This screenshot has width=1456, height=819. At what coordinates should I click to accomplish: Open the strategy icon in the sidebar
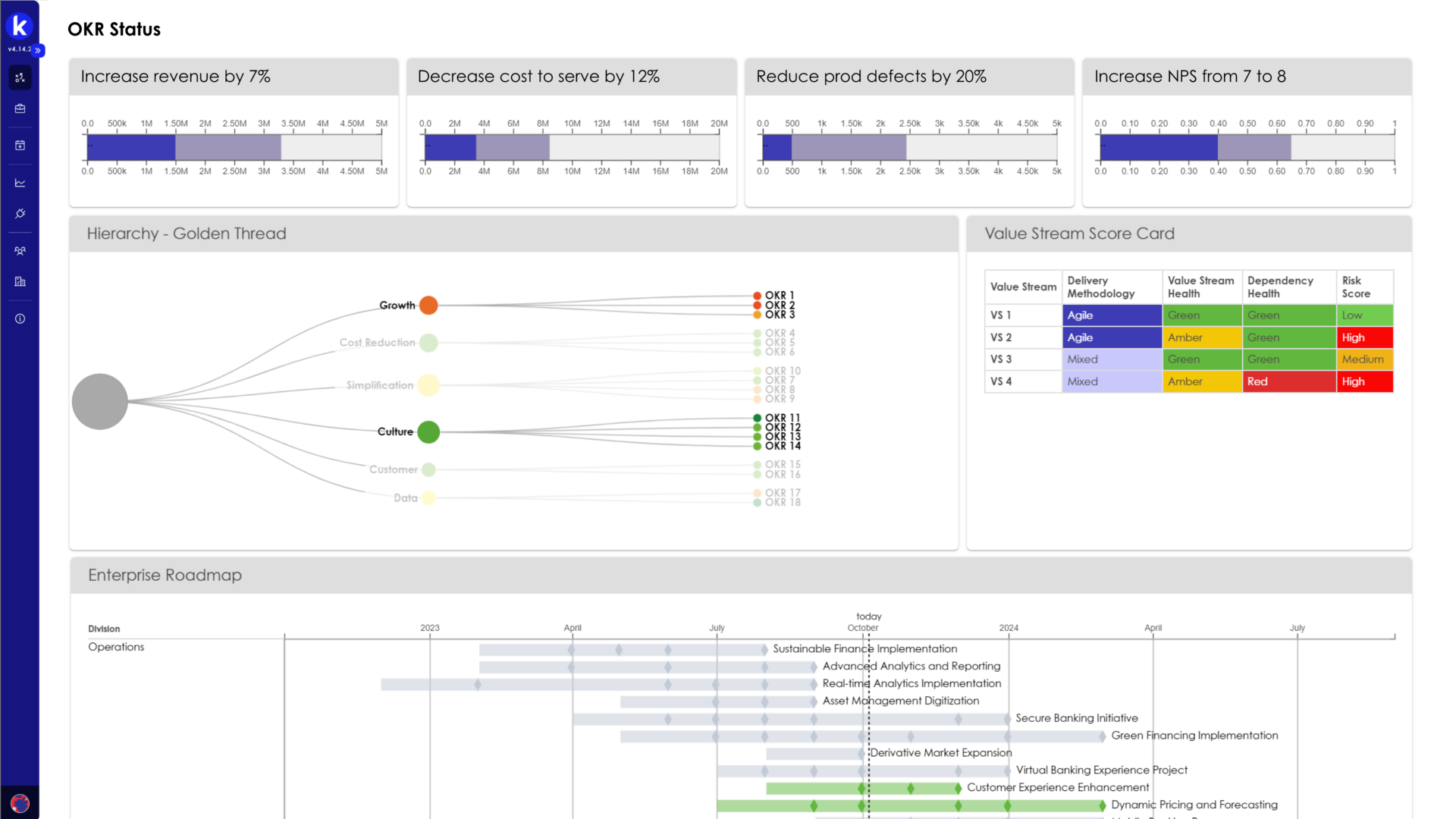click(x=20, y=77)
